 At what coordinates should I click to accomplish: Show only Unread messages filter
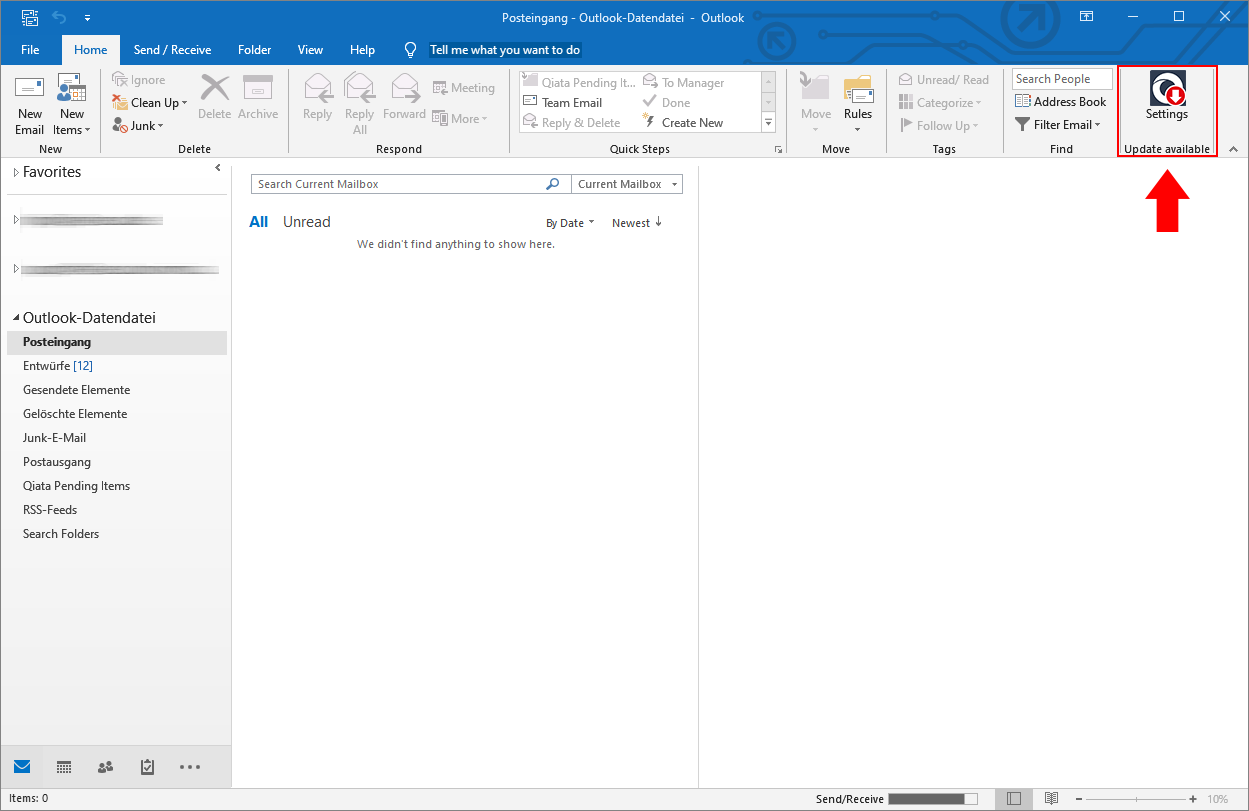click(306, 222)
